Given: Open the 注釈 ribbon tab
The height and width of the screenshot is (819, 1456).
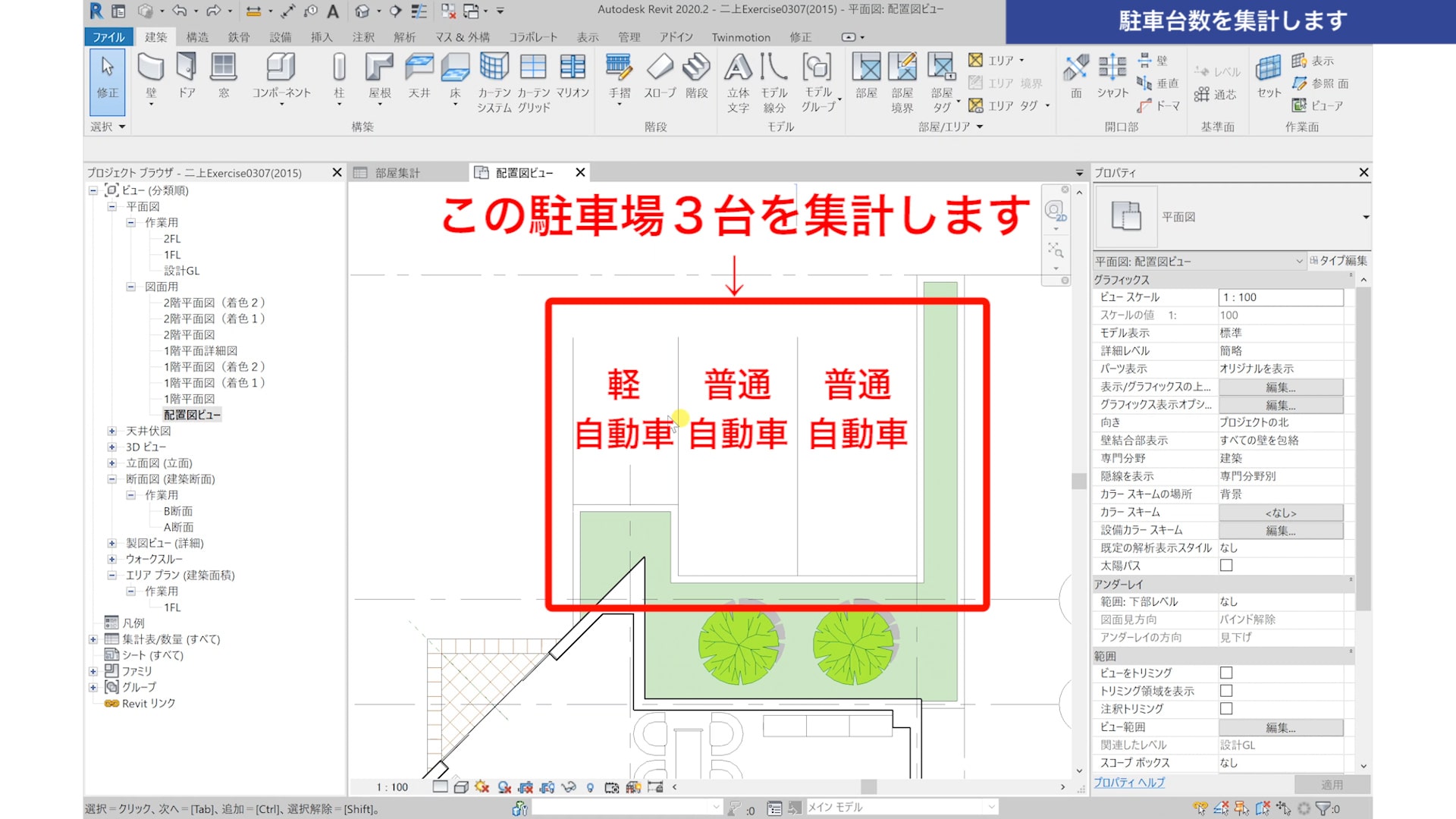Looking at the screenshot, I should point(363,37).
